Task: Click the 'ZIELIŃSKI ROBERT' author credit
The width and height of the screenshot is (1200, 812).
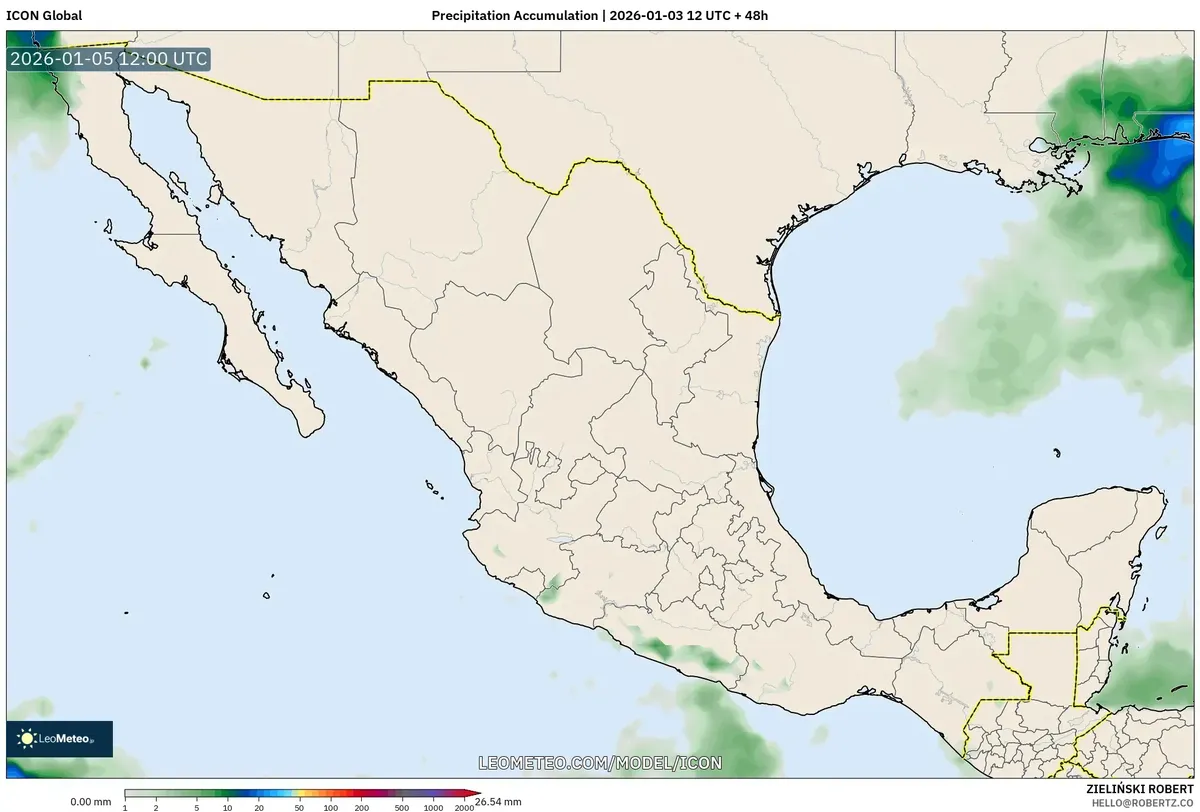Action: tap(1139, 789)
